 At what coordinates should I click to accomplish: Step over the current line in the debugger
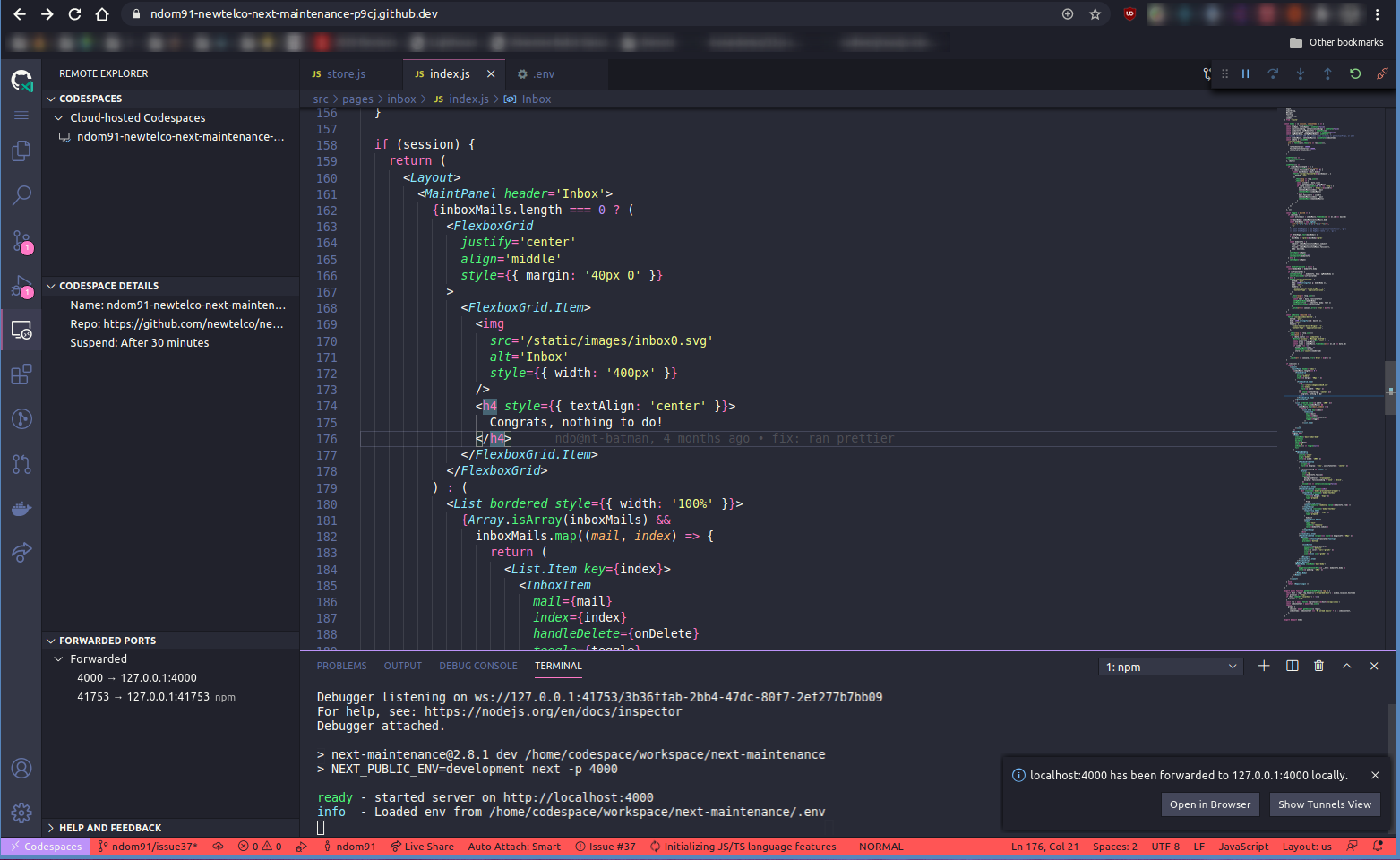coord(1273,73)
